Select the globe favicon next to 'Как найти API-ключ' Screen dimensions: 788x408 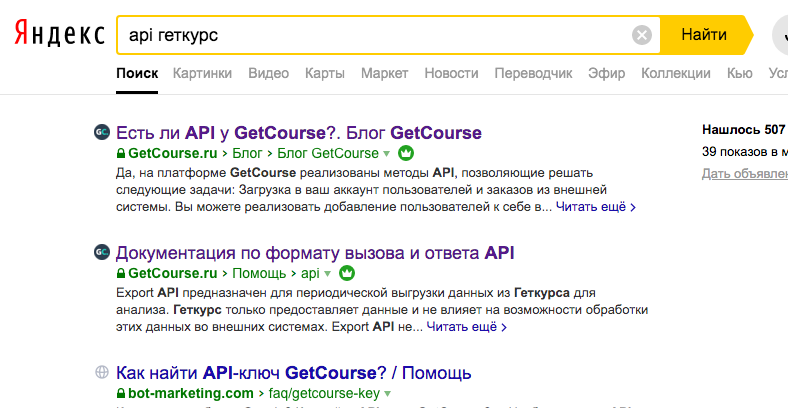[x=102, y=372]
